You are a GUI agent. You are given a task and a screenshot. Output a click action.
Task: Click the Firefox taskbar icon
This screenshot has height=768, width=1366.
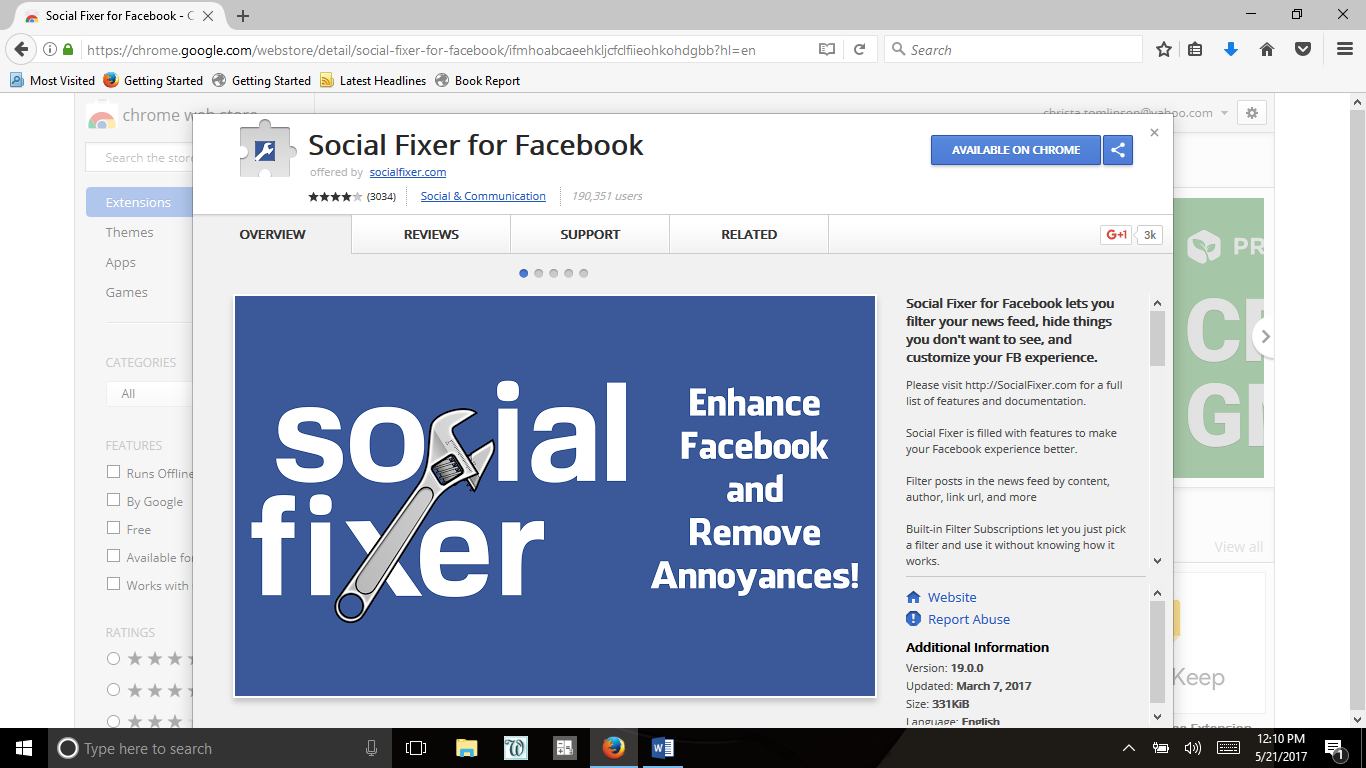[x=614, y=748]
